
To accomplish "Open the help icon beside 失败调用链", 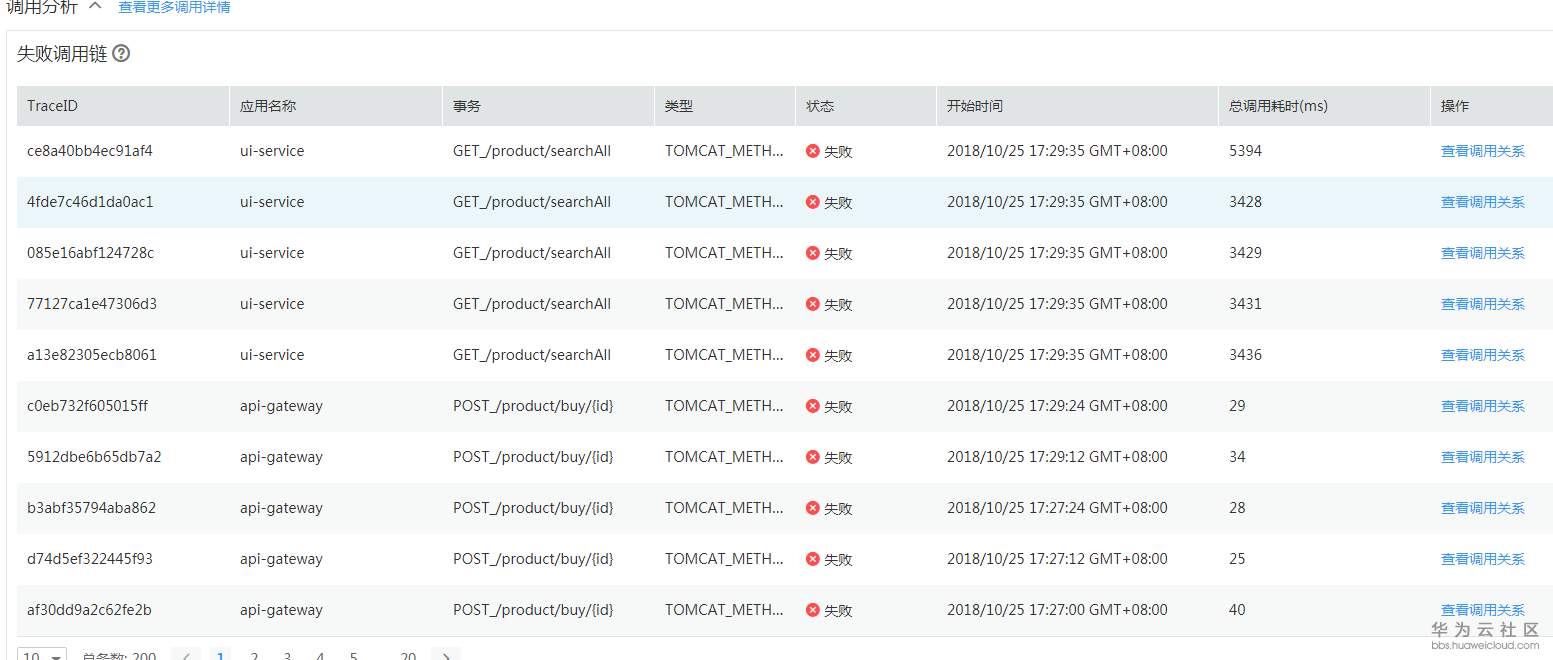I will pyautogui.click(x=121, y=54).
